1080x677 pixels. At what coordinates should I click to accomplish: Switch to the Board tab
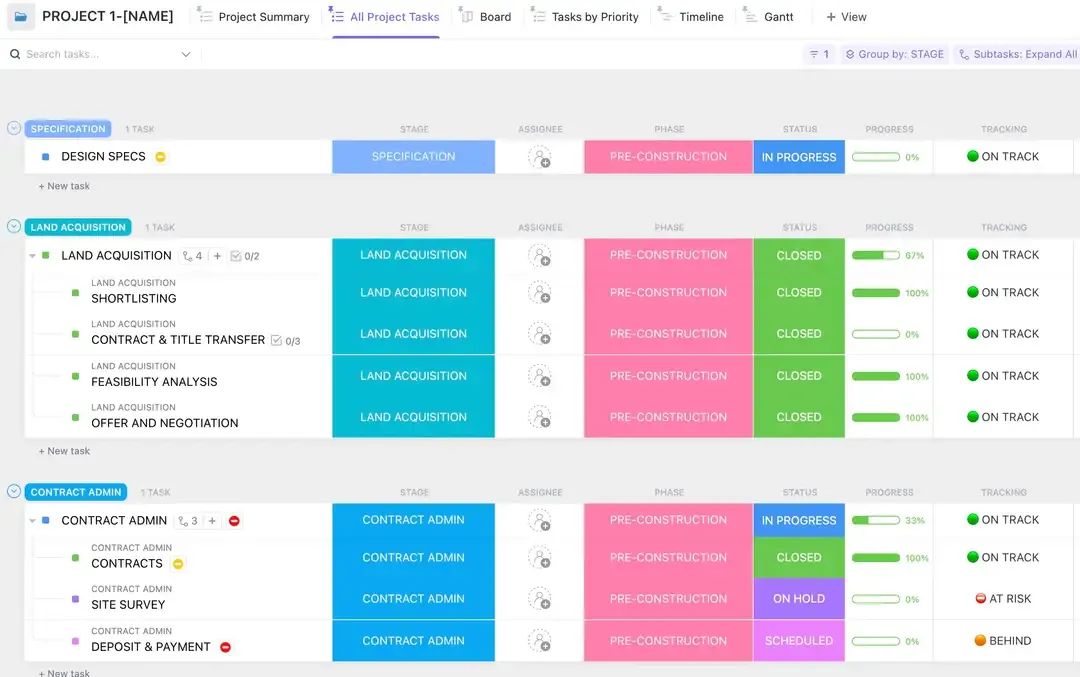(486, 17)
